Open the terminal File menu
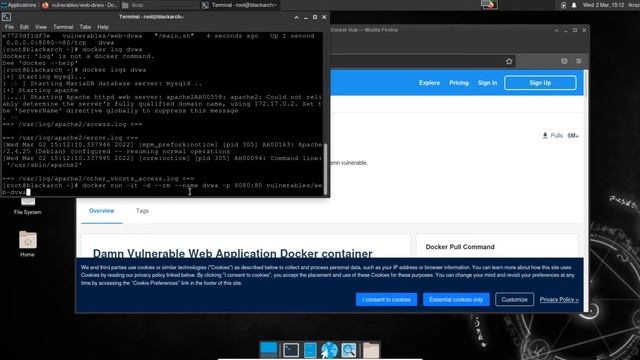The height and width of the screenshot is (360, 640). (x=9, y=27)
